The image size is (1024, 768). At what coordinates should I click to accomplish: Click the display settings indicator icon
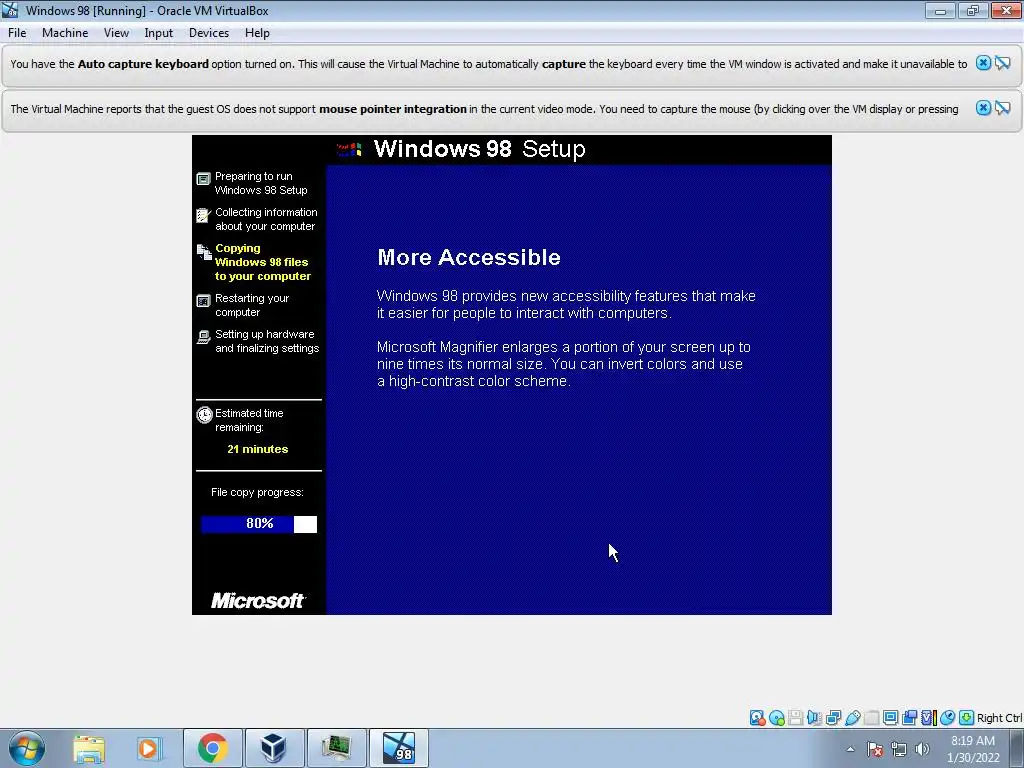click(890, 718)
